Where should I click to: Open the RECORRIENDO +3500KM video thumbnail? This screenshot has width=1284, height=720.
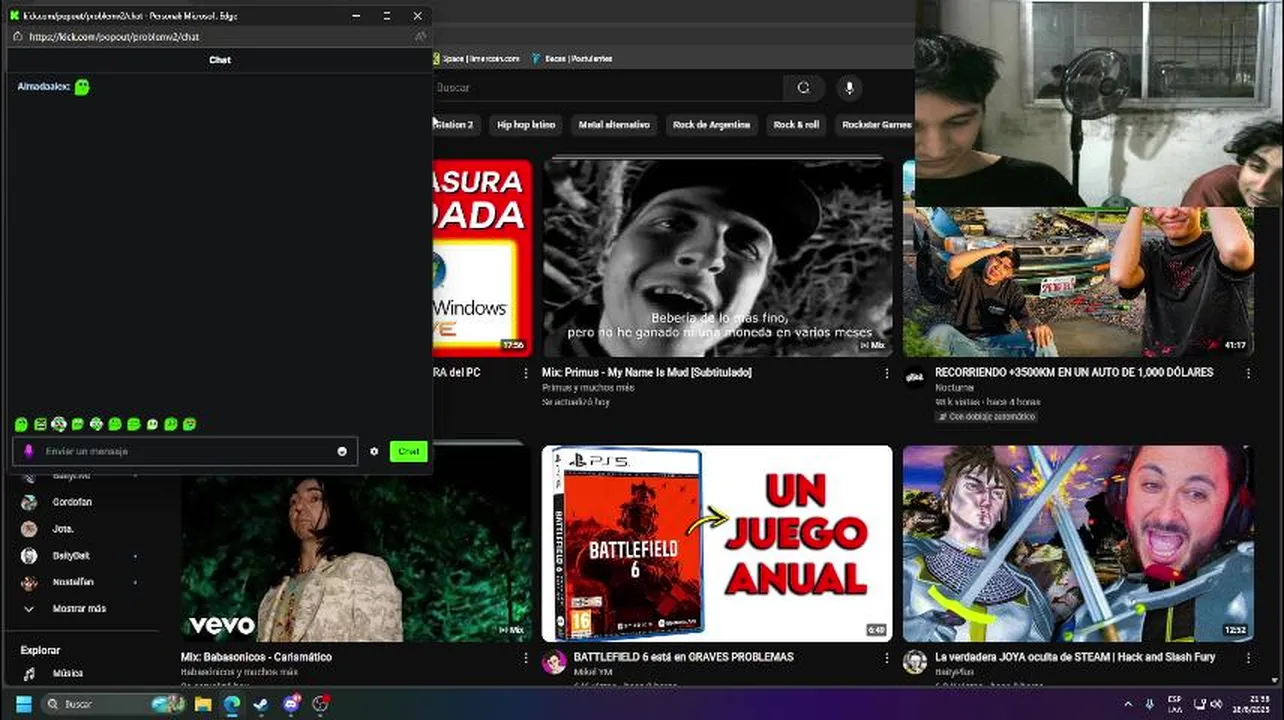[1078, 282]
